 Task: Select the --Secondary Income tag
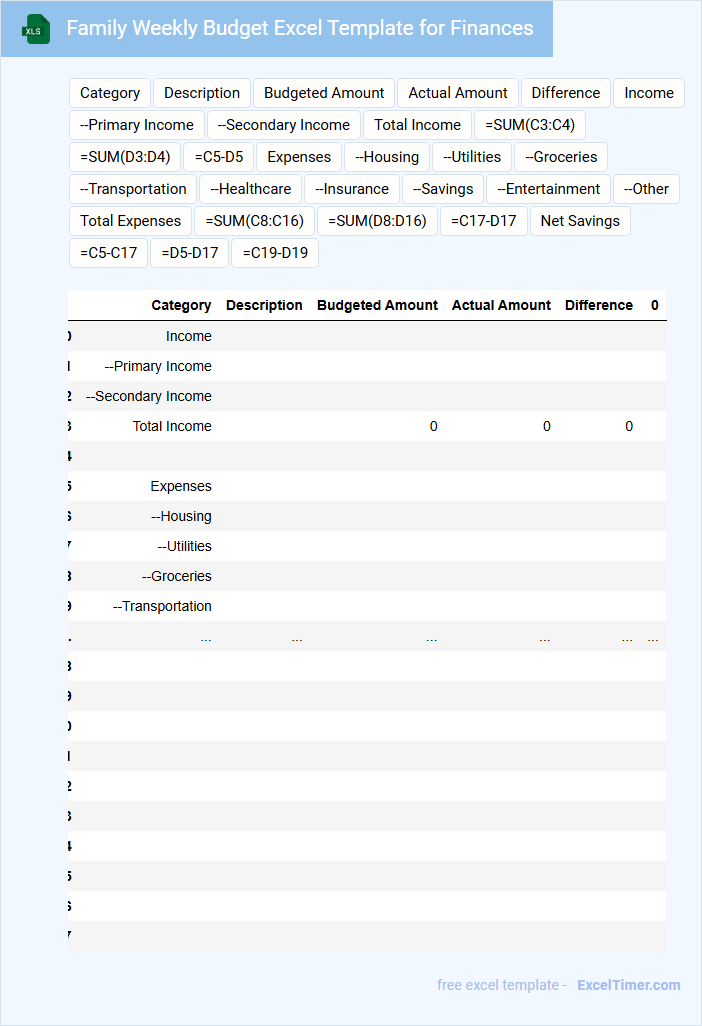pyautogui.click(x=283, y=125)
